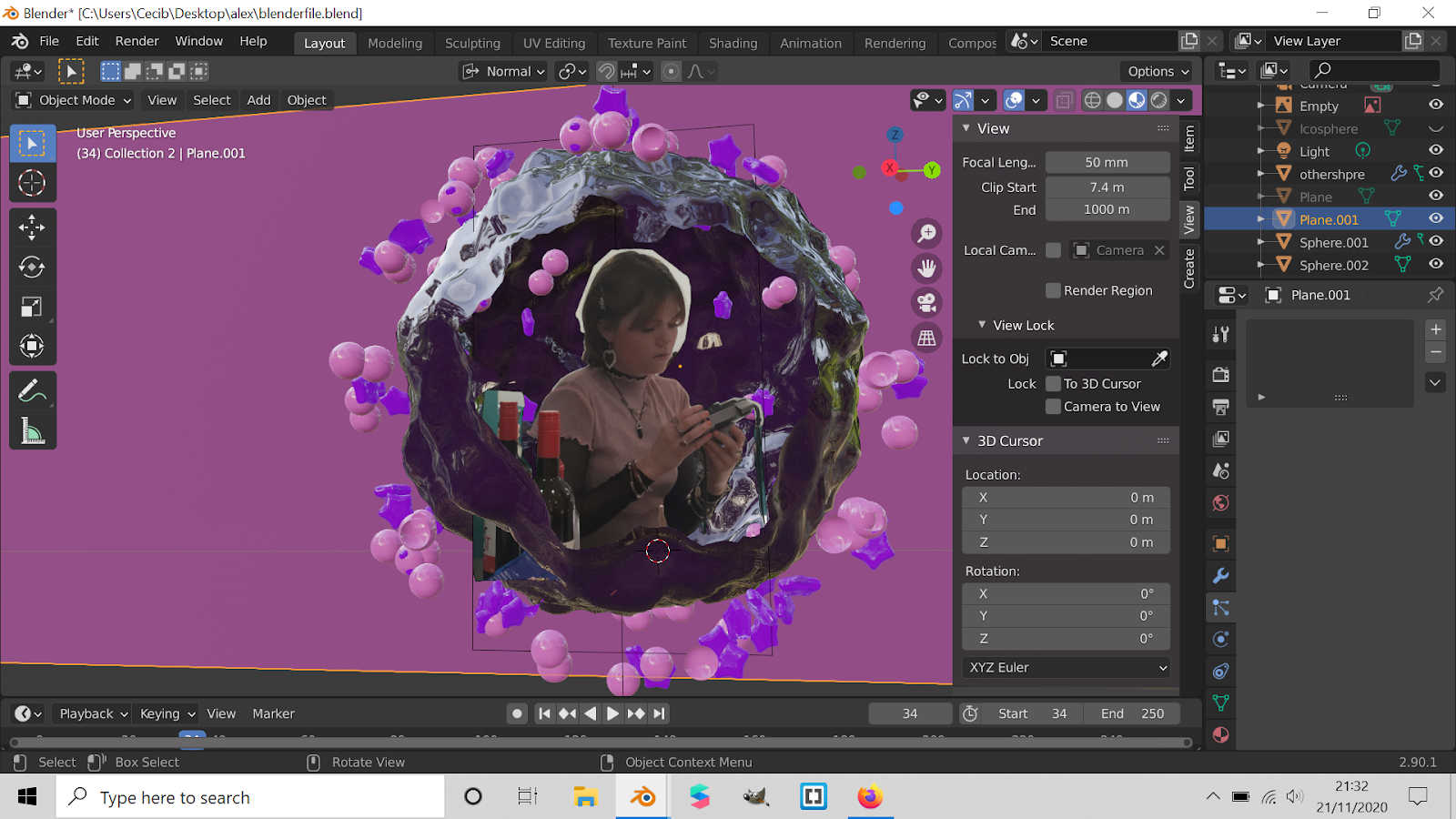
Task: Hide the Empty object in outliner
Action: point(1436,106)
